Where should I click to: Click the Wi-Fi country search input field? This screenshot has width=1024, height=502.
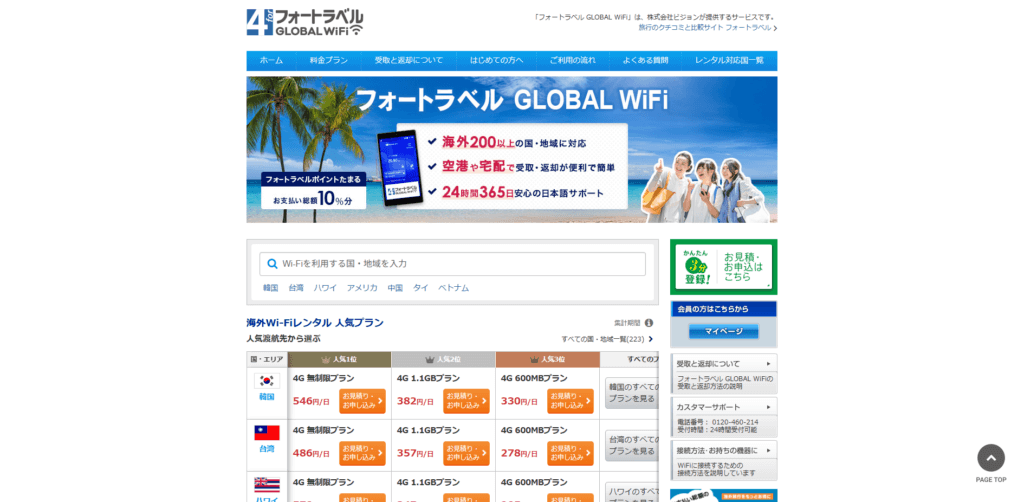[453, 264]
